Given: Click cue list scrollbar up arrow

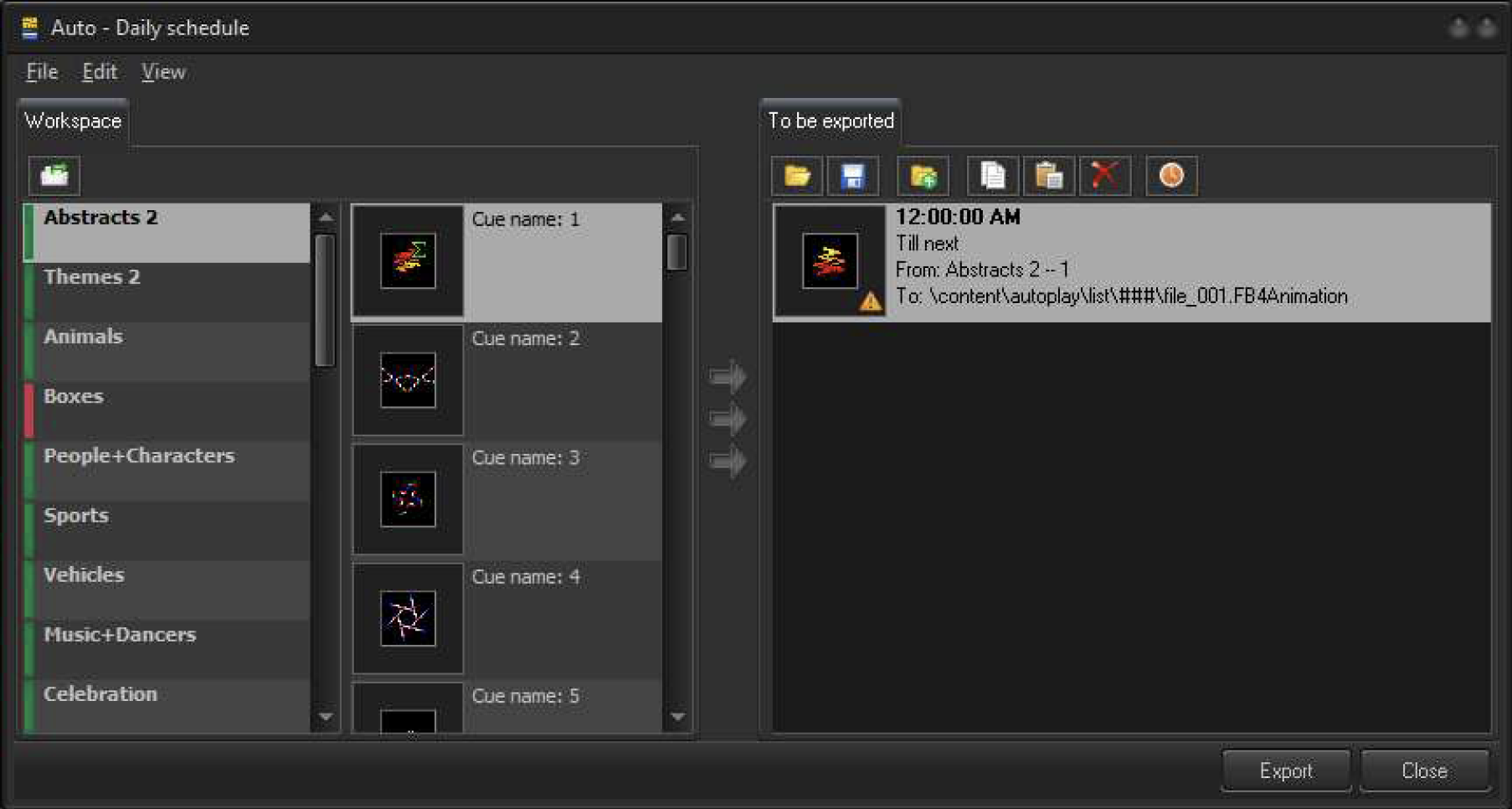Looking at the screenshot, I should point(678,218).
